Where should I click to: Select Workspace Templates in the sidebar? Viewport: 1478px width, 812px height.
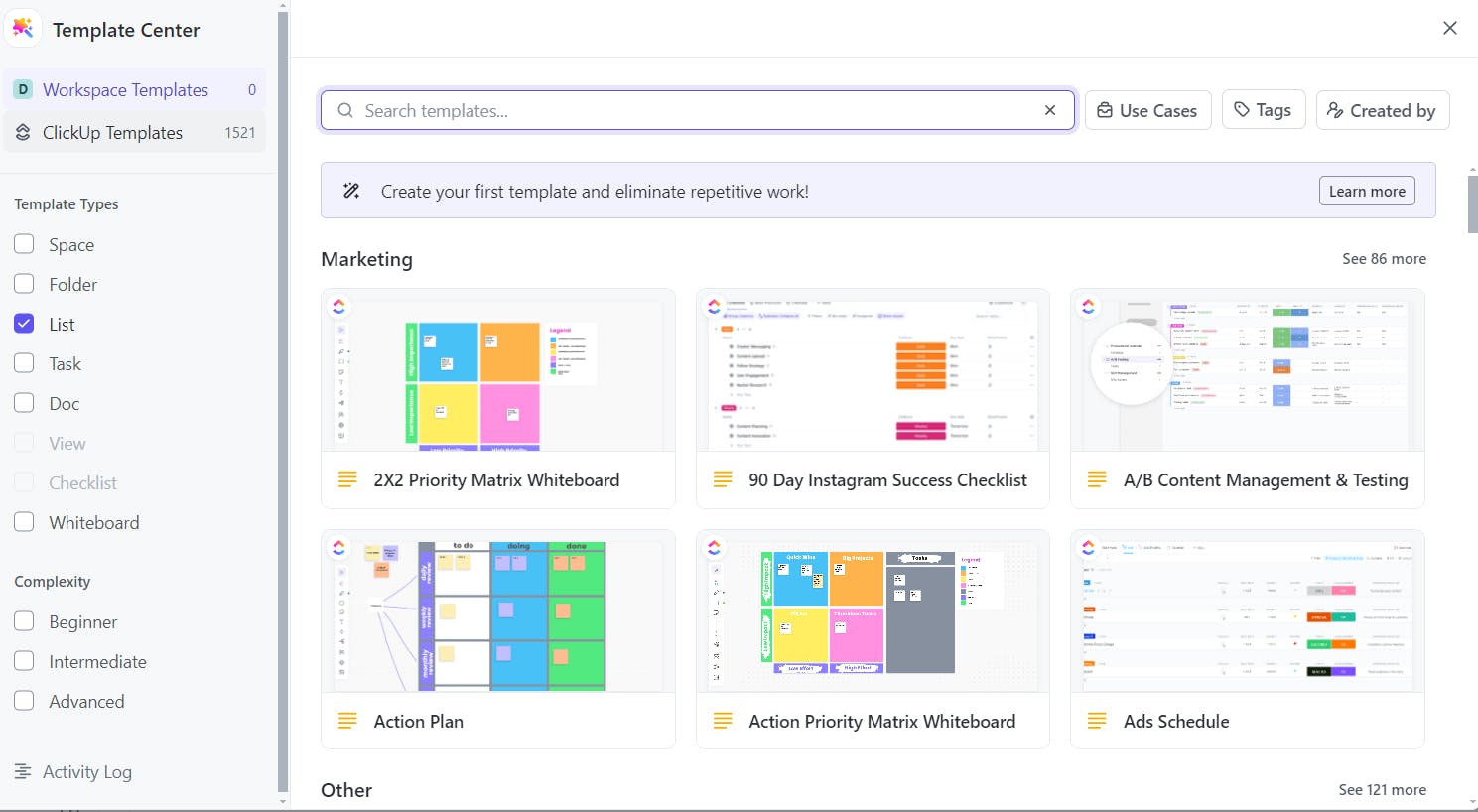(127, 89)
